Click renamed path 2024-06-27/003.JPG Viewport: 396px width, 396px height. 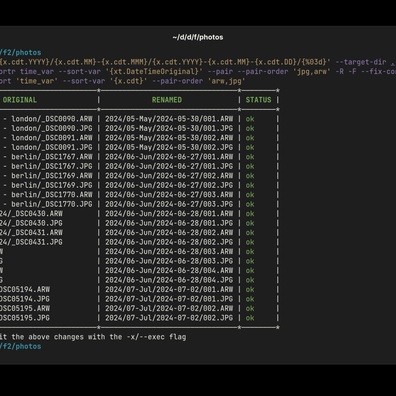pos(169,204)
